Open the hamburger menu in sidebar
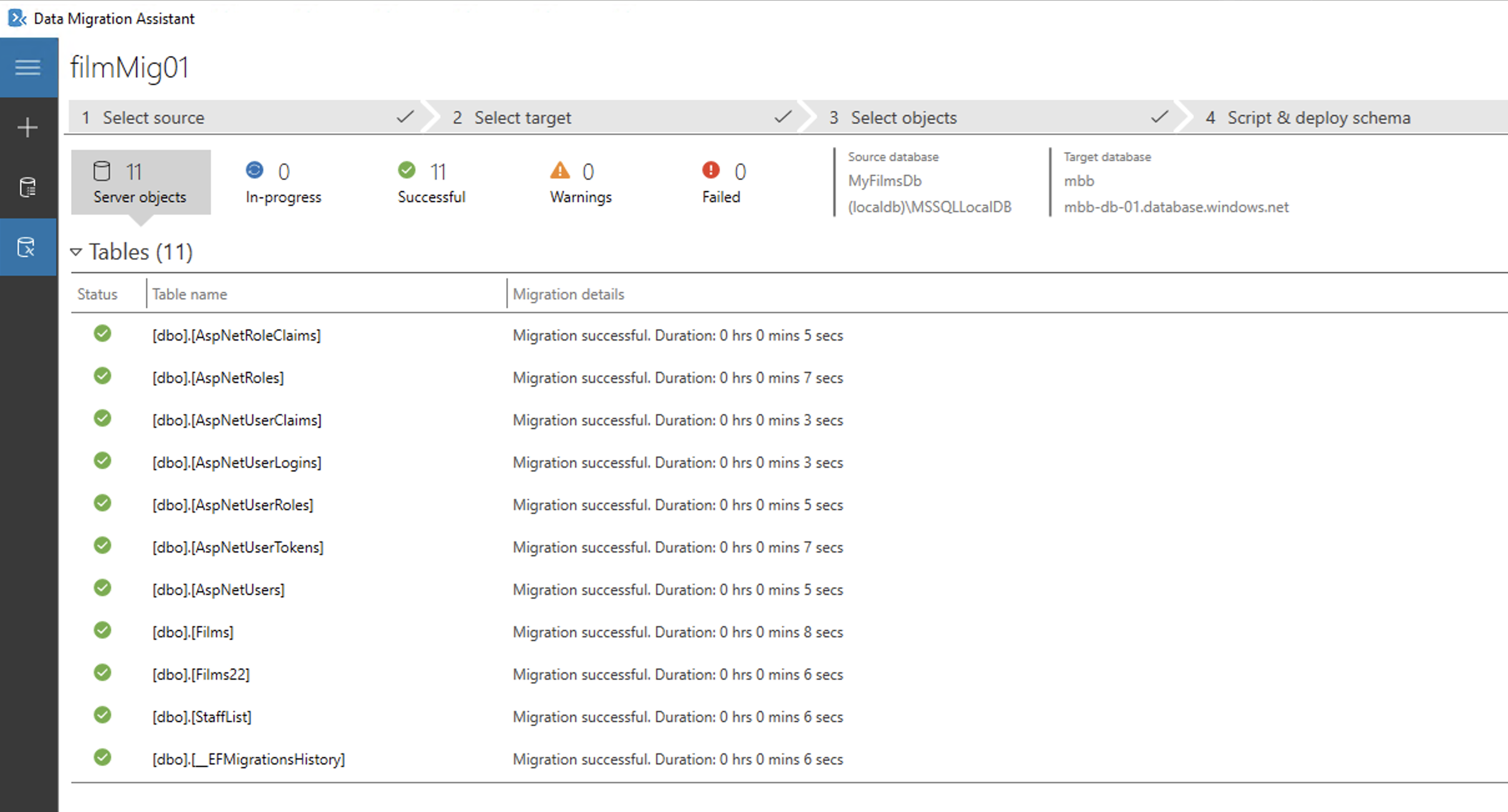The height and width of the screenshot is (812, 1508). click(x=27, y=67)
